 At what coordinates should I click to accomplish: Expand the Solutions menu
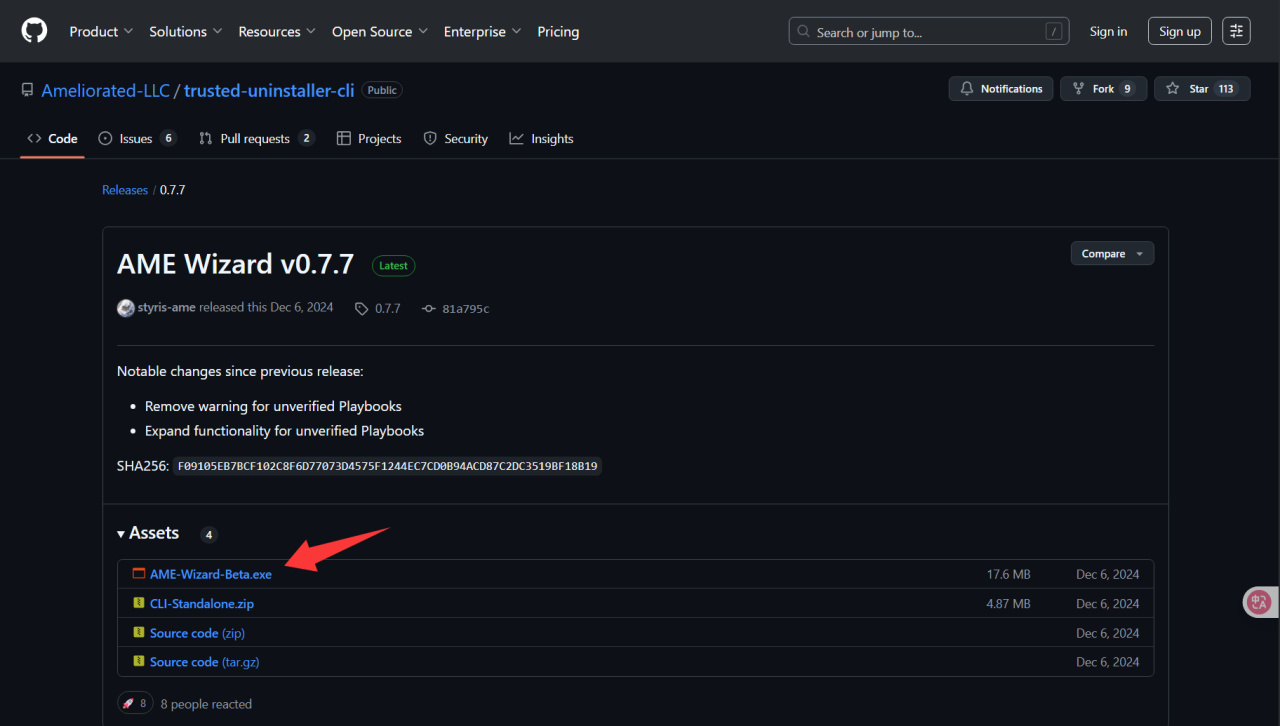(186, 32)
